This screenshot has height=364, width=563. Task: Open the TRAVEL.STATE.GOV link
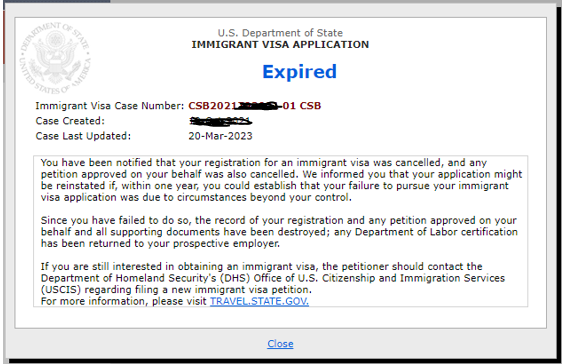click(x=259, y=301)
